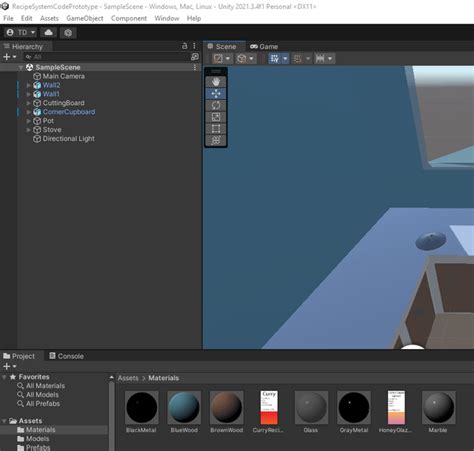
Task: Click the grid visibility ruler icon
Action: (x=320, y=59)
